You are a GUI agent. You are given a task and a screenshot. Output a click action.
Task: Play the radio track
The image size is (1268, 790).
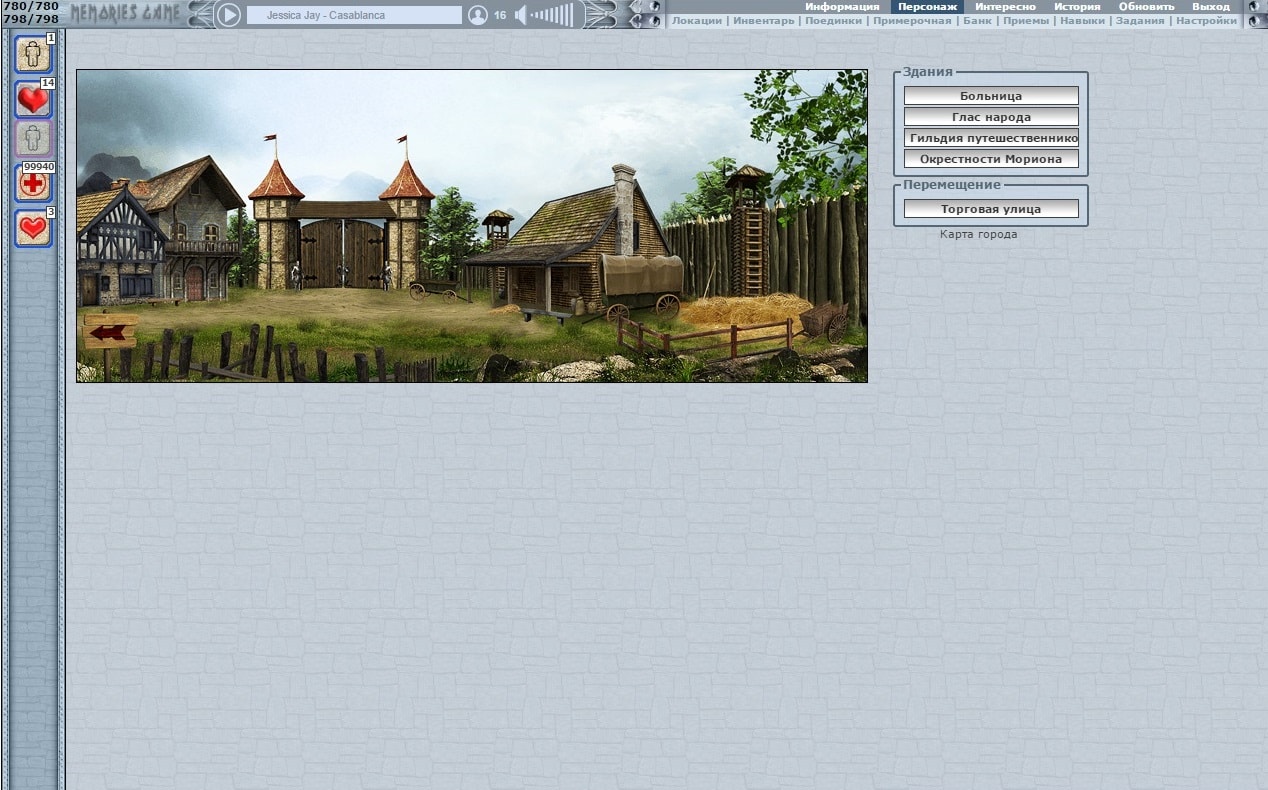tap(229, 15)
